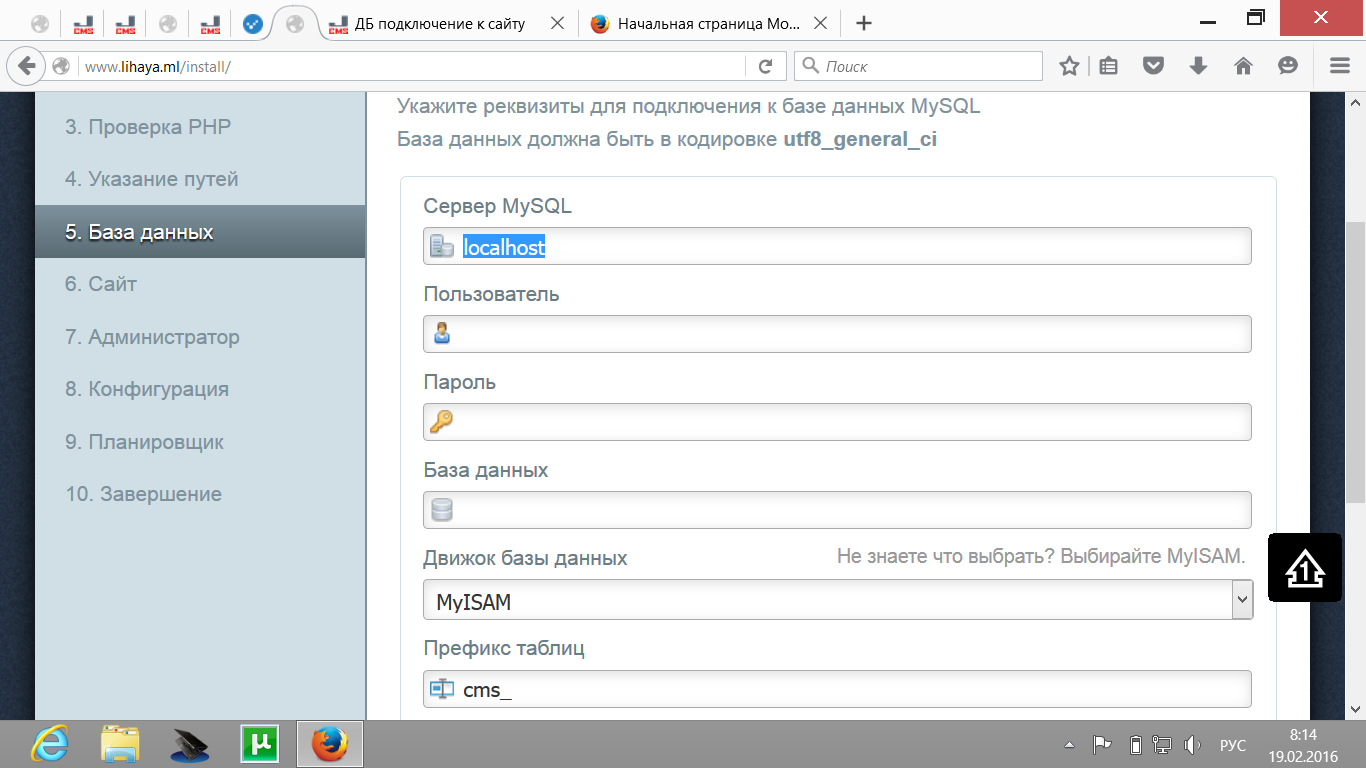Viewport: 1366px width, 768px height.
Task: Close the 'ДБ подключение к сайту' tab
Action: click(x=557, y=24)
